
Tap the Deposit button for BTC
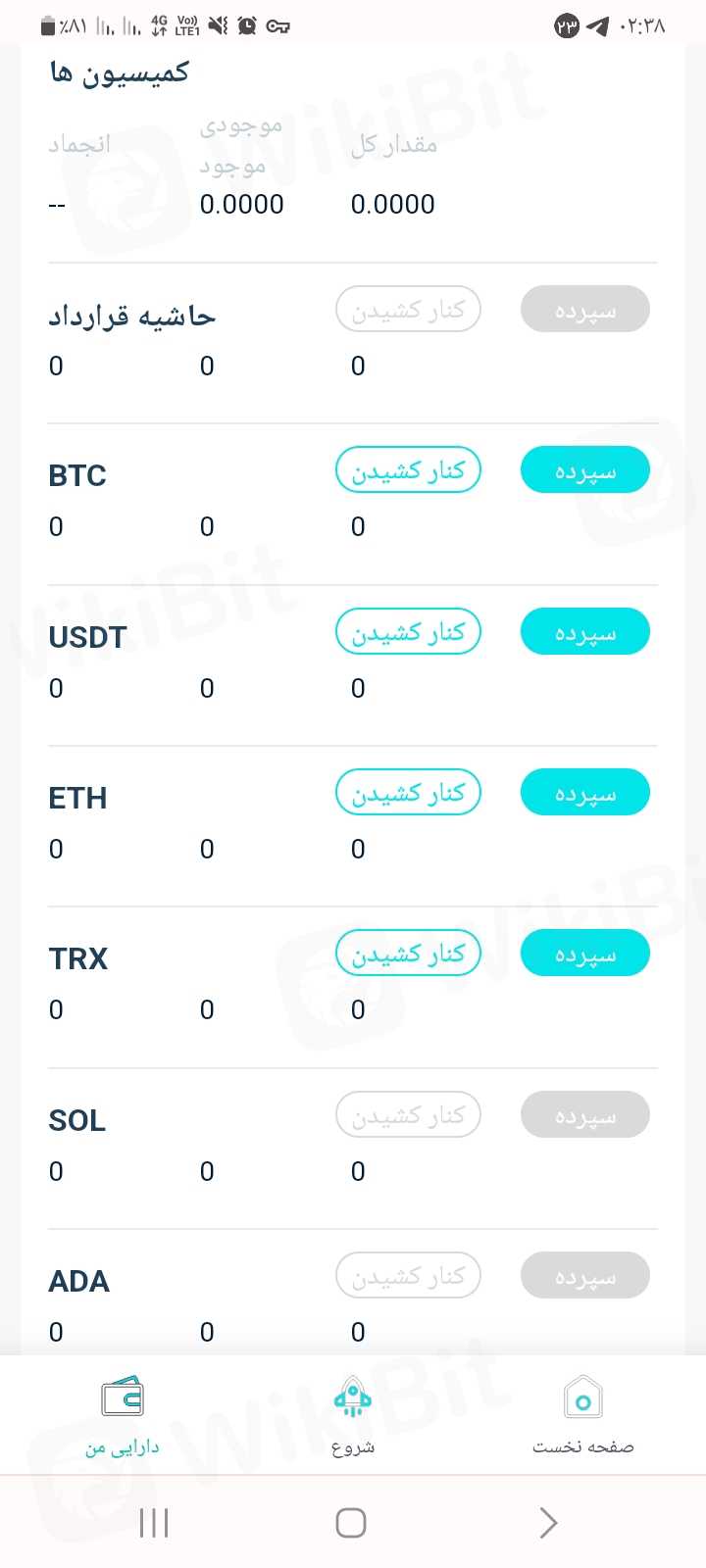click(x=584, y=471)
